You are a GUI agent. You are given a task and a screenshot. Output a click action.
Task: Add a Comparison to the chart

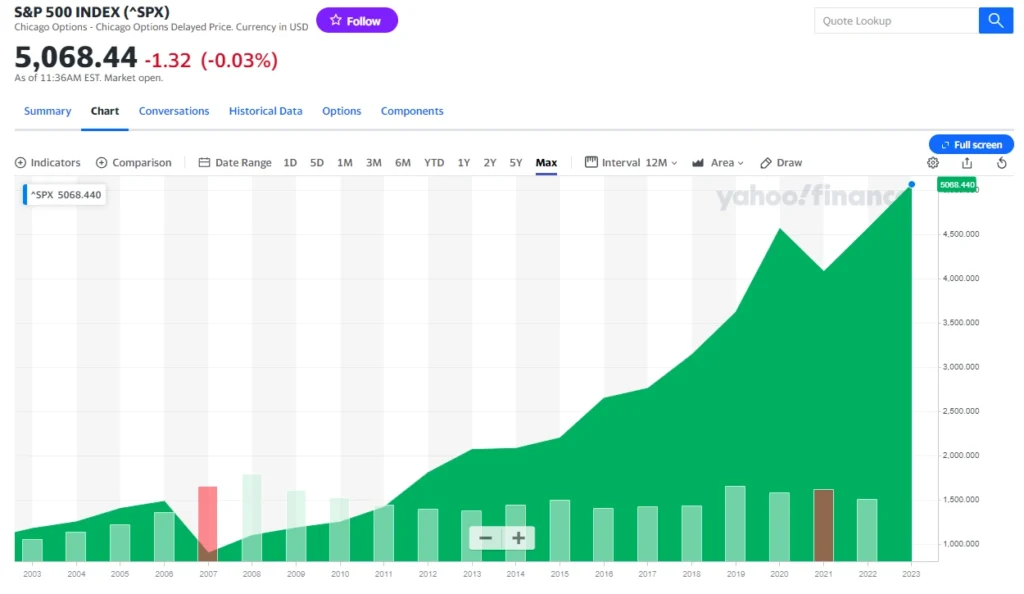[x=134, y=163]
